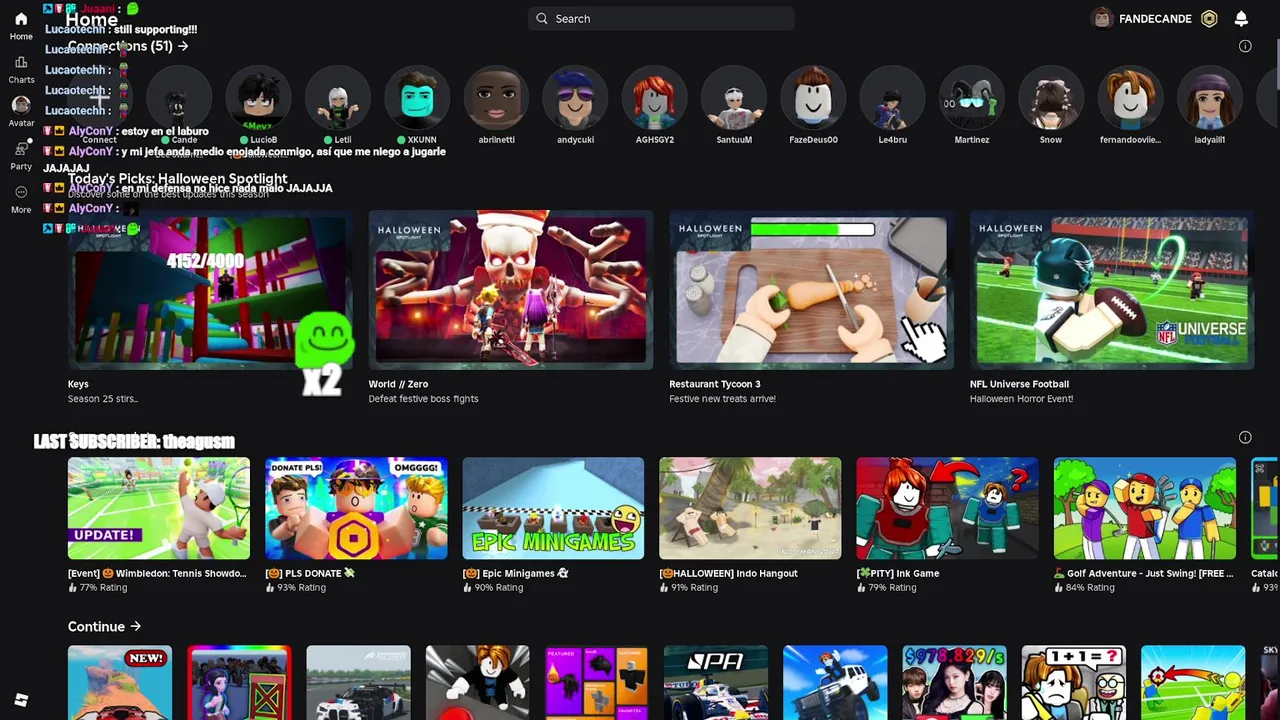Open the monster truck game in Continue row

tap(835, 682)
